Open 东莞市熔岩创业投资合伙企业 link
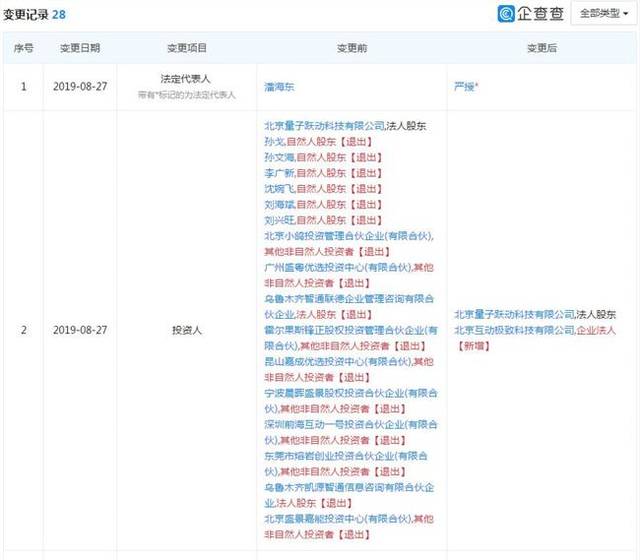This screenshot has width=640, height=560. pos(346,464)
